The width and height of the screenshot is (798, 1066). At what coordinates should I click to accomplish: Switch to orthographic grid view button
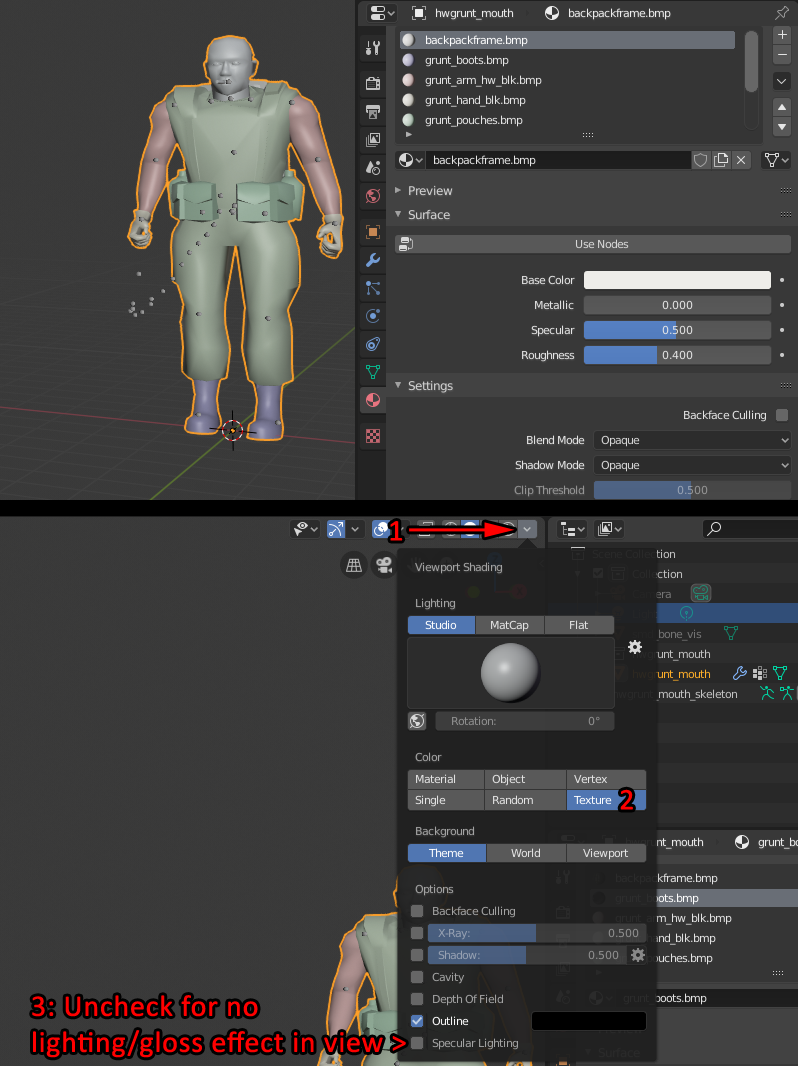click(354, 565)
